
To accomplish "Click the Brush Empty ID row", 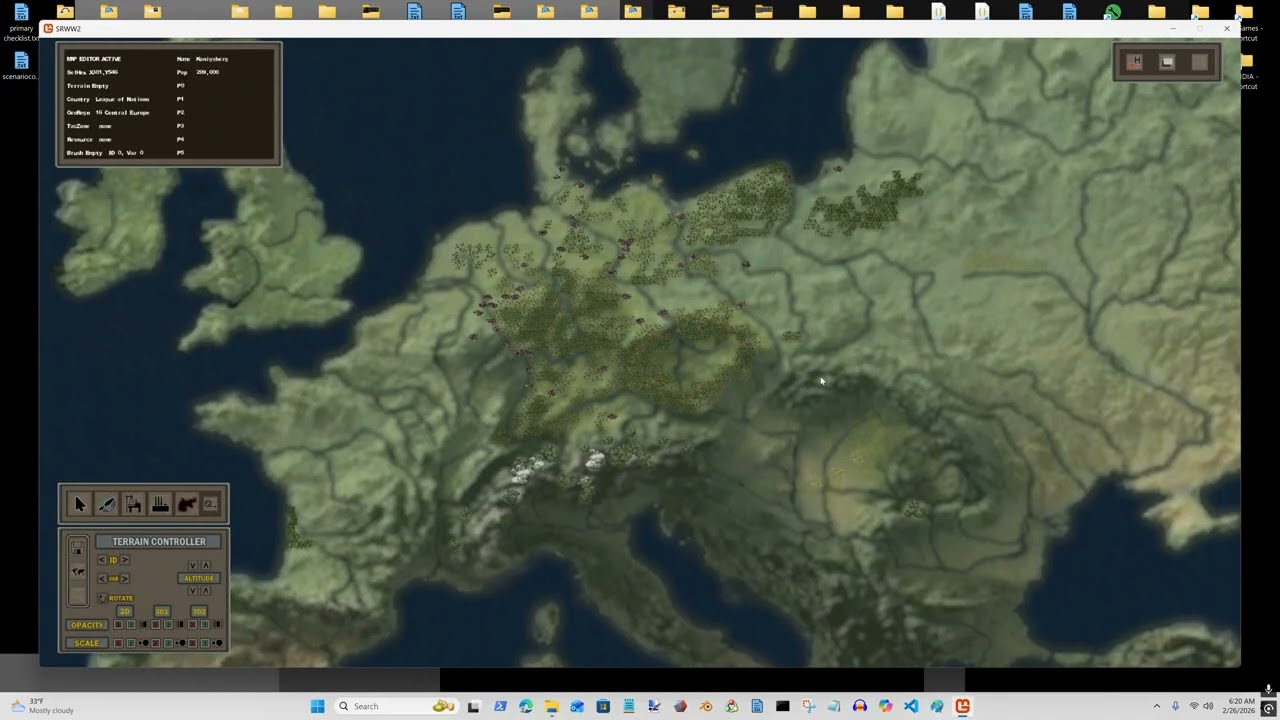I will [x=105, y=153].
